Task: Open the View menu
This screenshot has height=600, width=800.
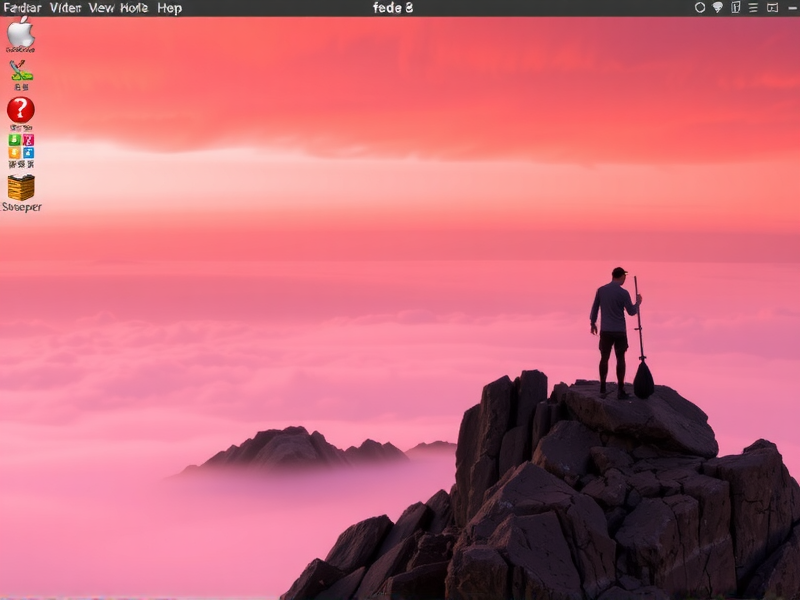Action: (103, 7)
